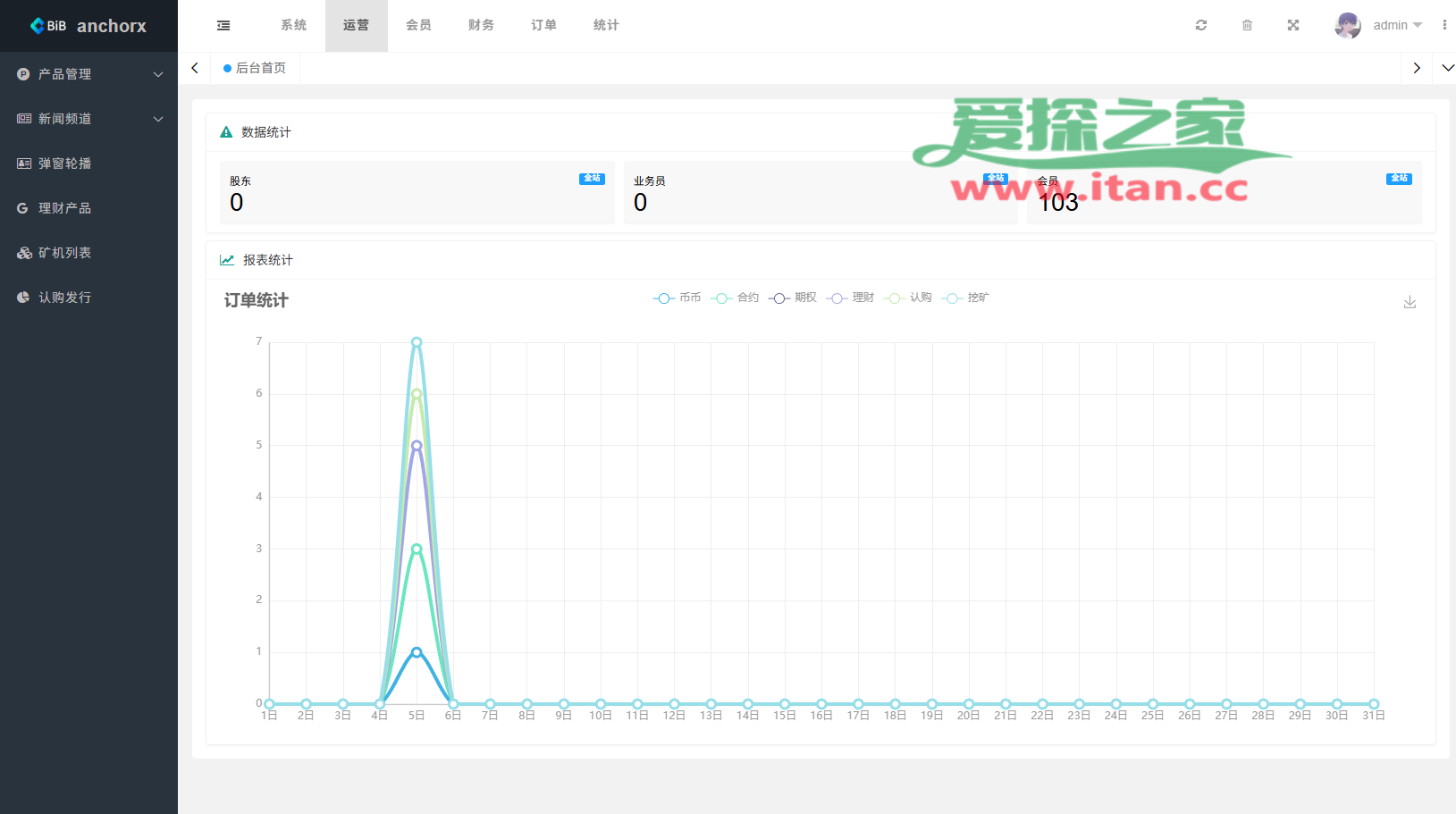Select the 后台首页 page tab
1456x814 pixels.
pyautogui.click(x=256, y=68)
